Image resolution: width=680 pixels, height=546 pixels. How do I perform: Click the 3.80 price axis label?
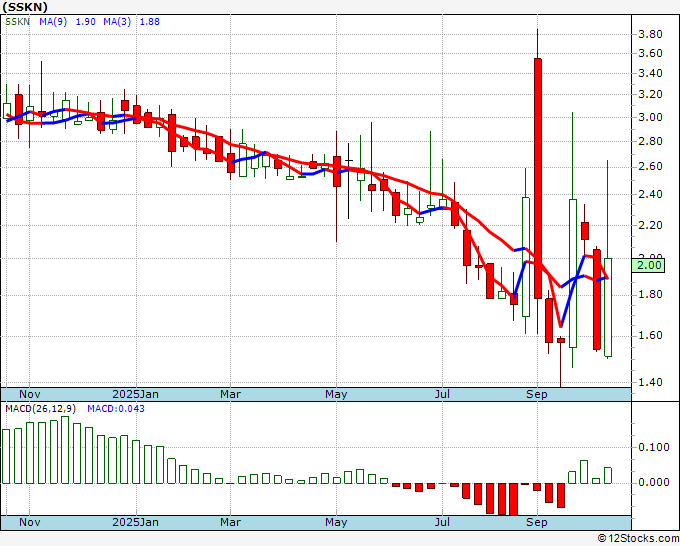click(x=650, y=34)
